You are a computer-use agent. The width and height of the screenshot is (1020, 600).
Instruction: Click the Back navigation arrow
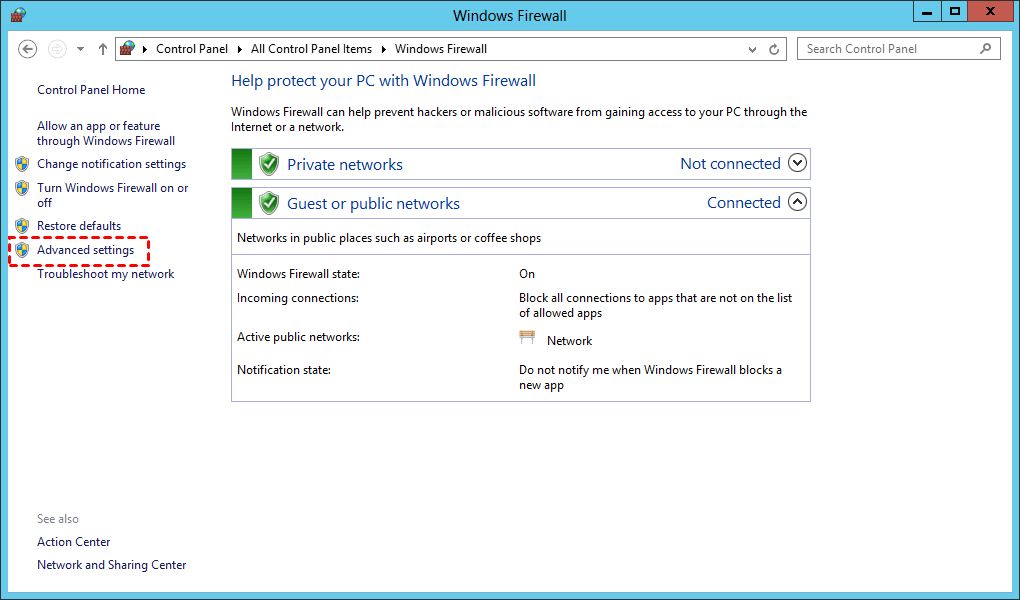[27, 49]
